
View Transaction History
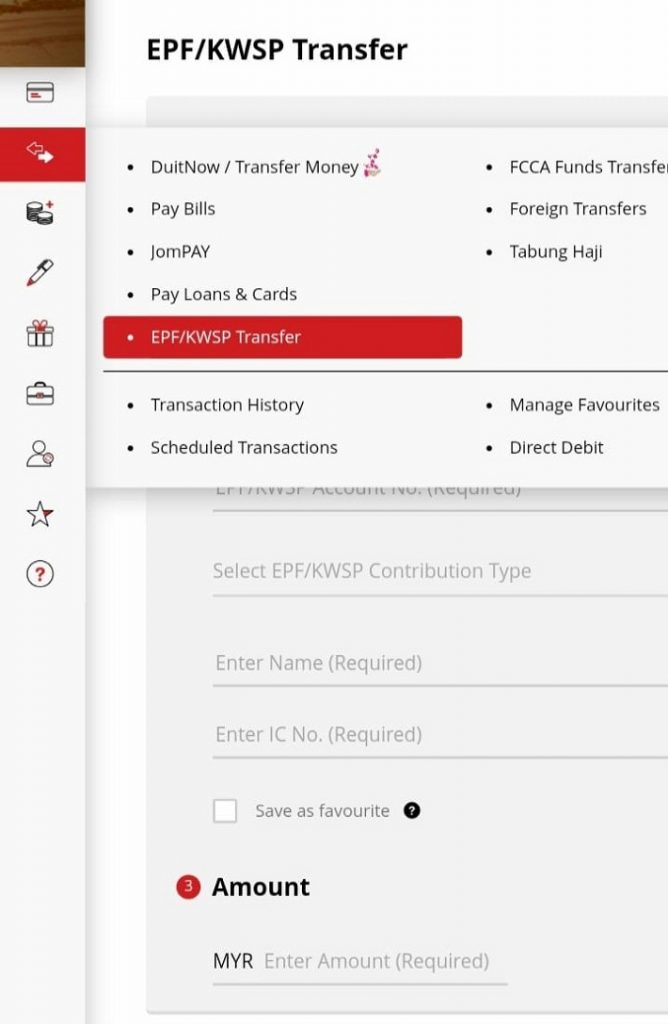coord(227,405)
